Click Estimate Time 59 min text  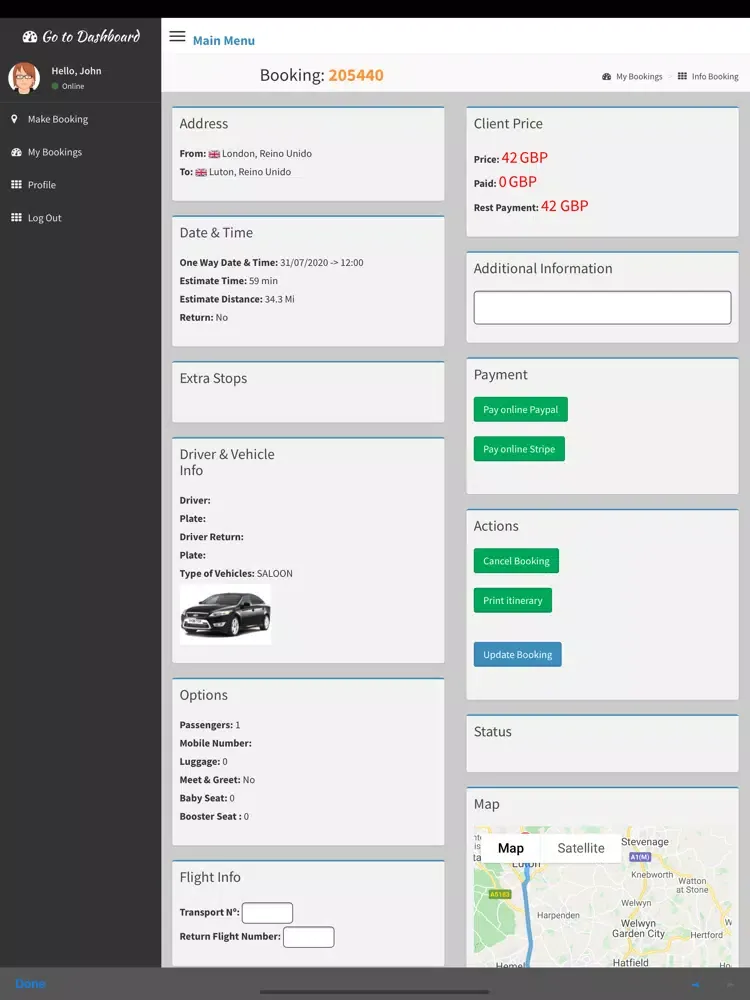tap(228, 281)
